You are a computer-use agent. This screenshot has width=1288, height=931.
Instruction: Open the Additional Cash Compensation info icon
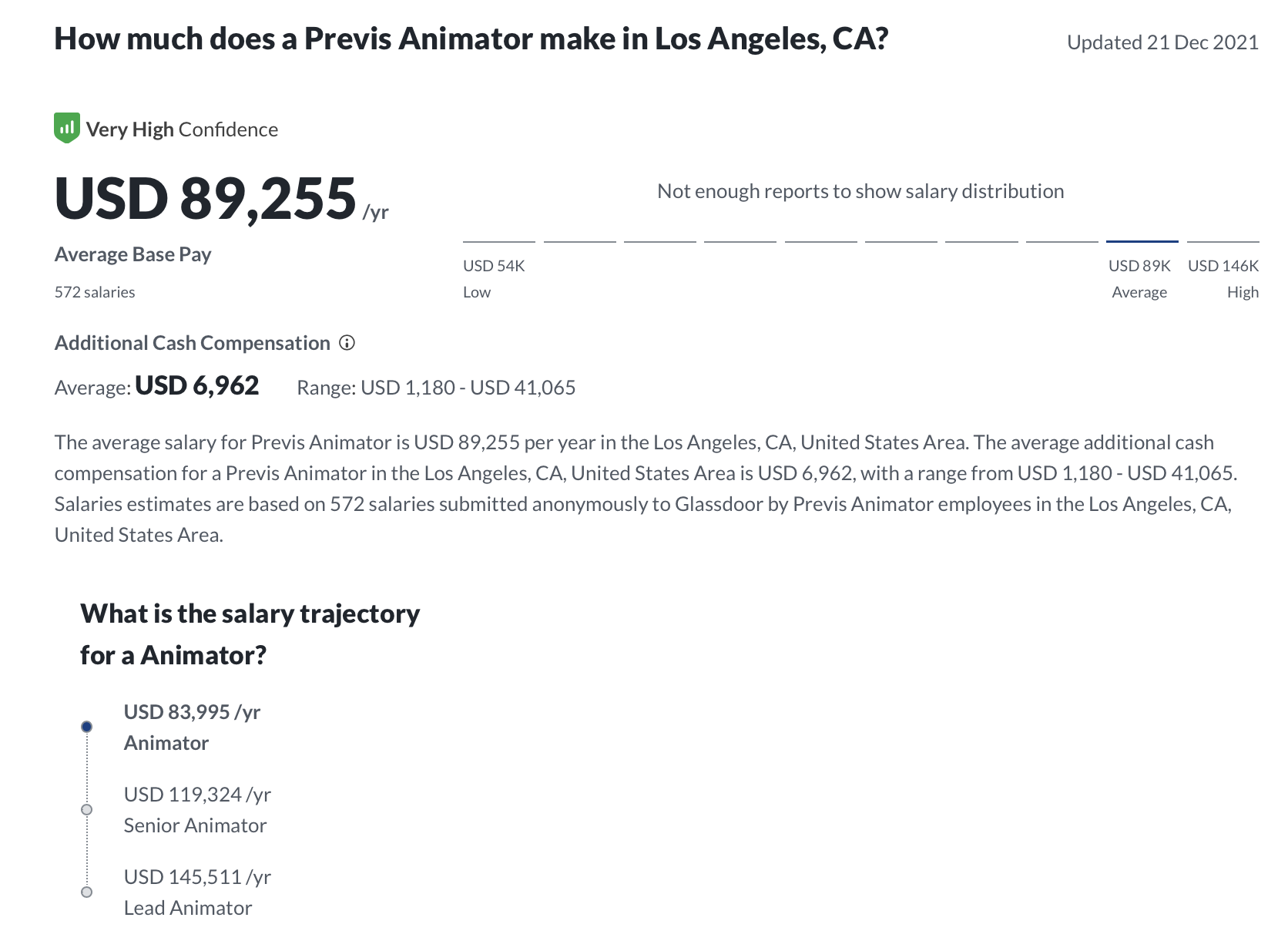click(347, 343)
